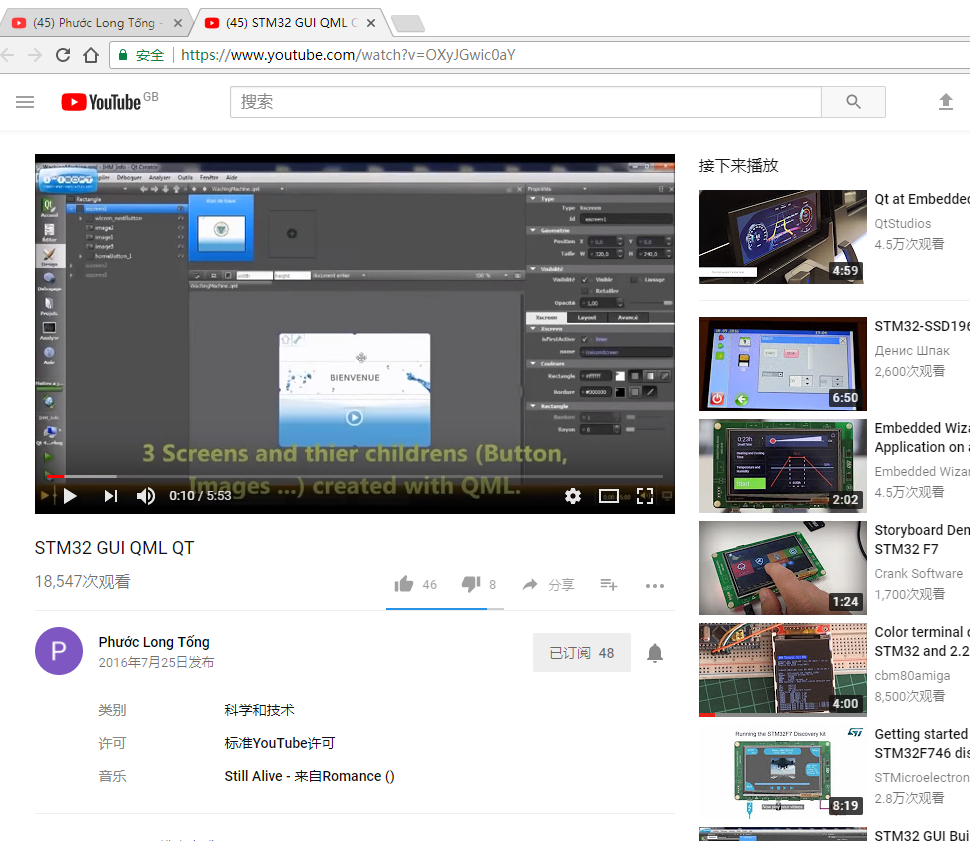This screenshot has height=841, width=970.
Task: Open the channel avatar P
Action: coord(59,651)
